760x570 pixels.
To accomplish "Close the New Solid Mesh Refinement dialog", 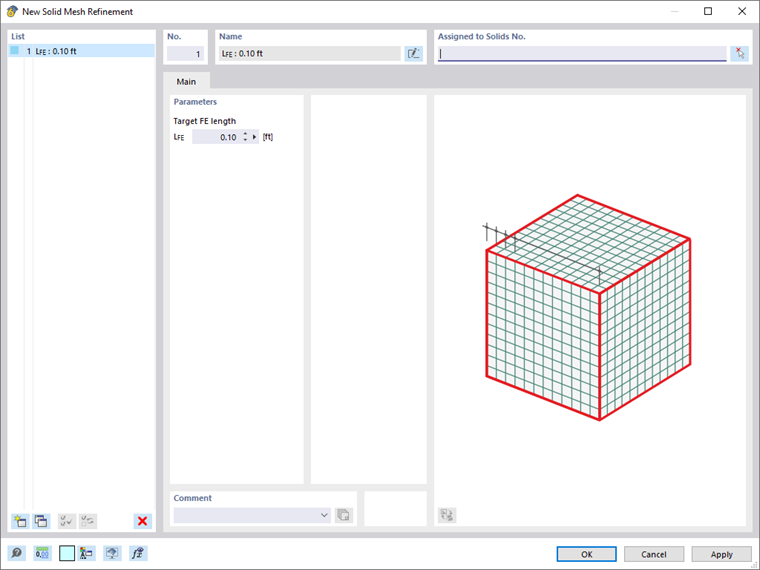I will 742,11.
